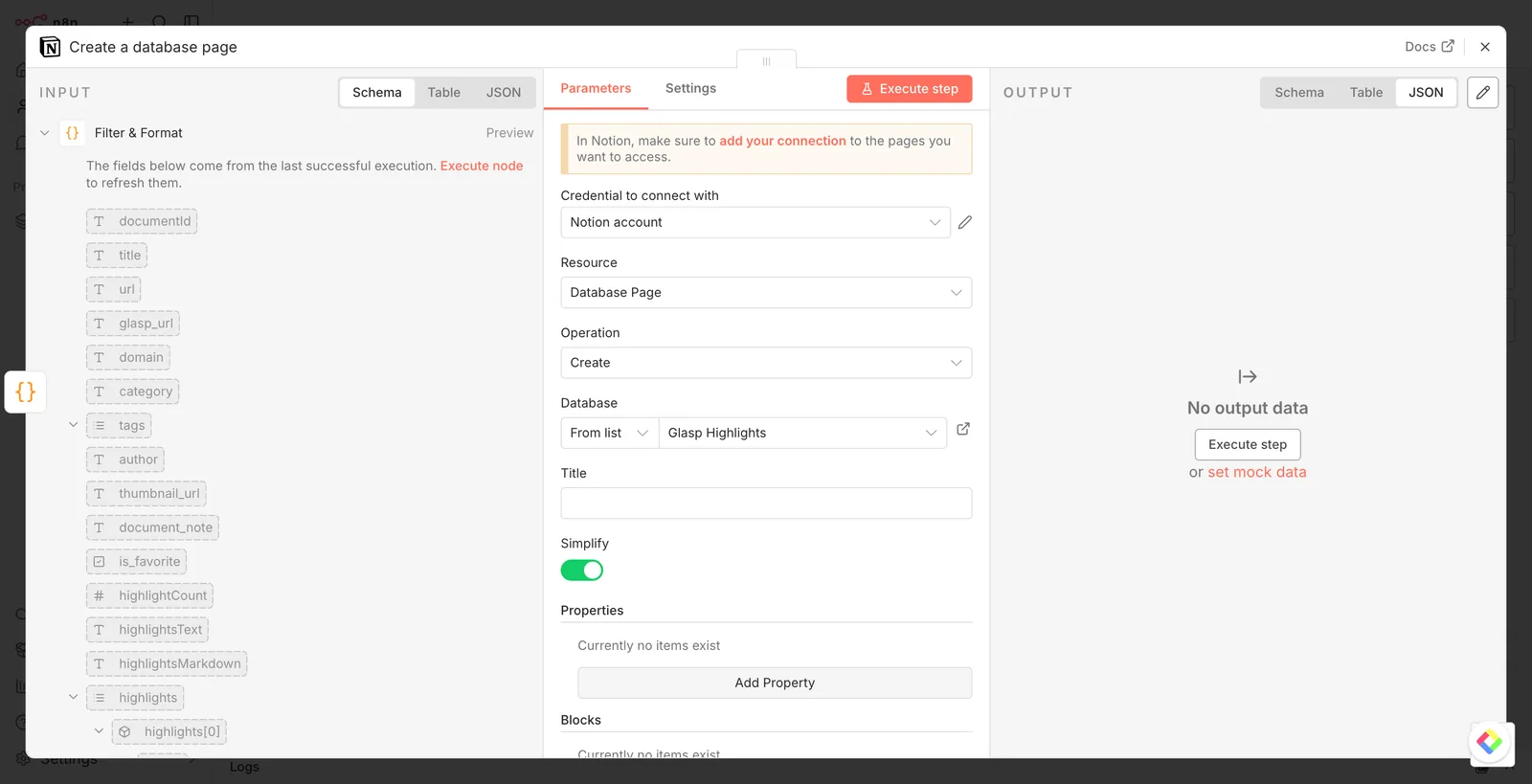Click the text type icon beside documentId
The height and width of the screenshot is (784, 1532).
[x=99, y=221]
